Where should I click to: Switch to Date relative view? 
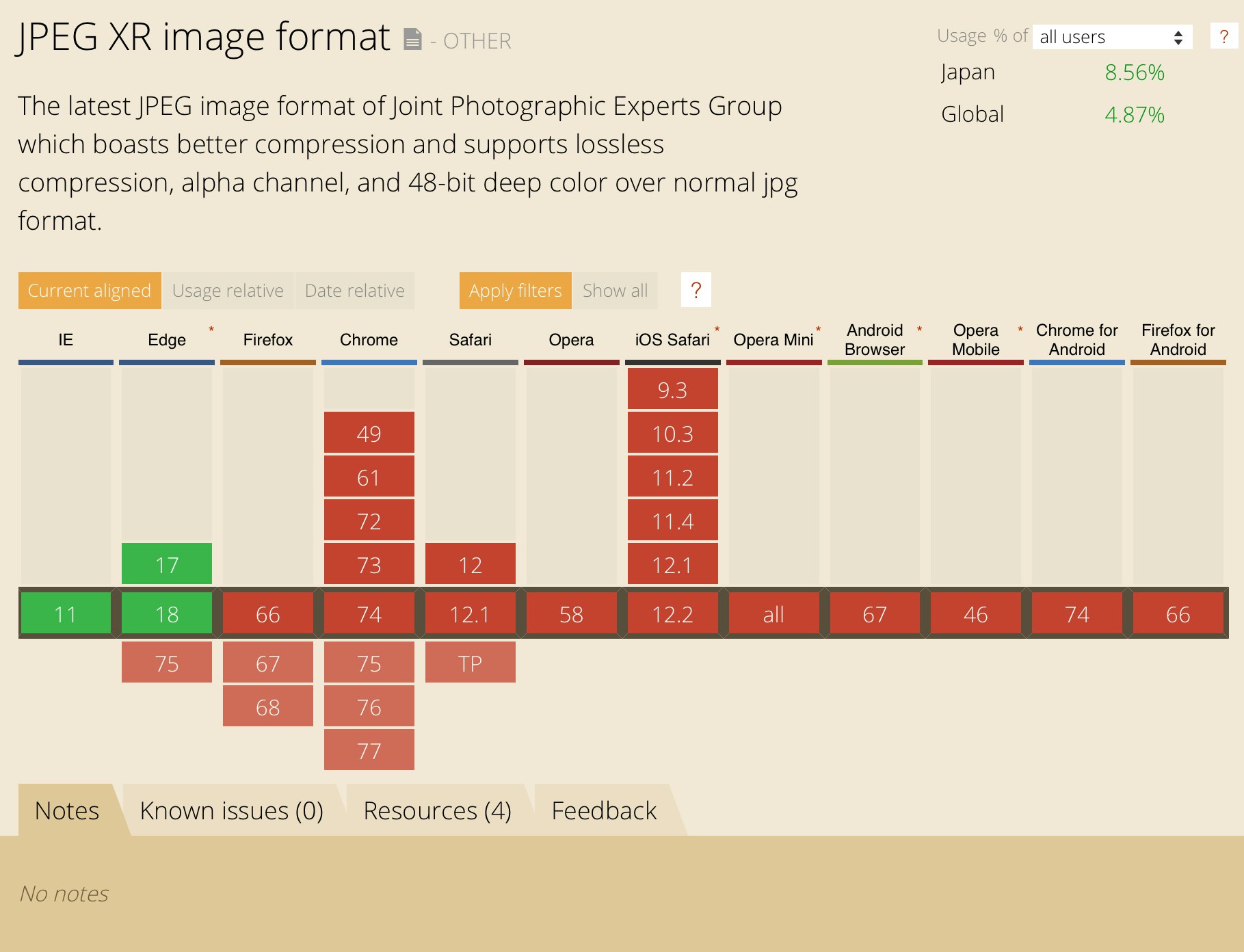[x=355, y=291]
